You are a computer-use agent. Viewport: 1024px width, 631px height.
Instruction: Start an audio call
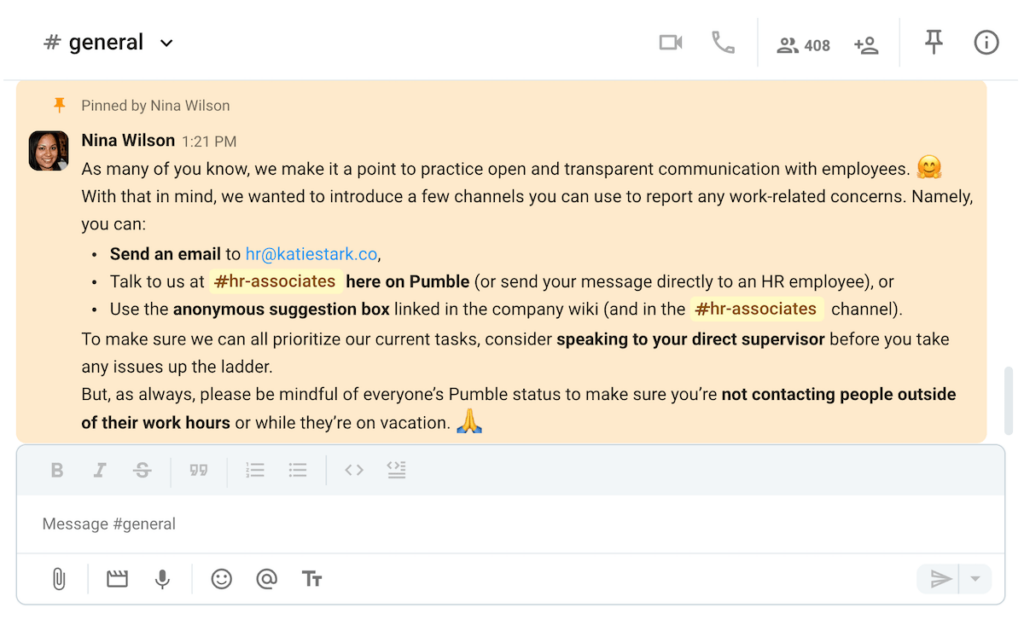[x=723, y=42]
